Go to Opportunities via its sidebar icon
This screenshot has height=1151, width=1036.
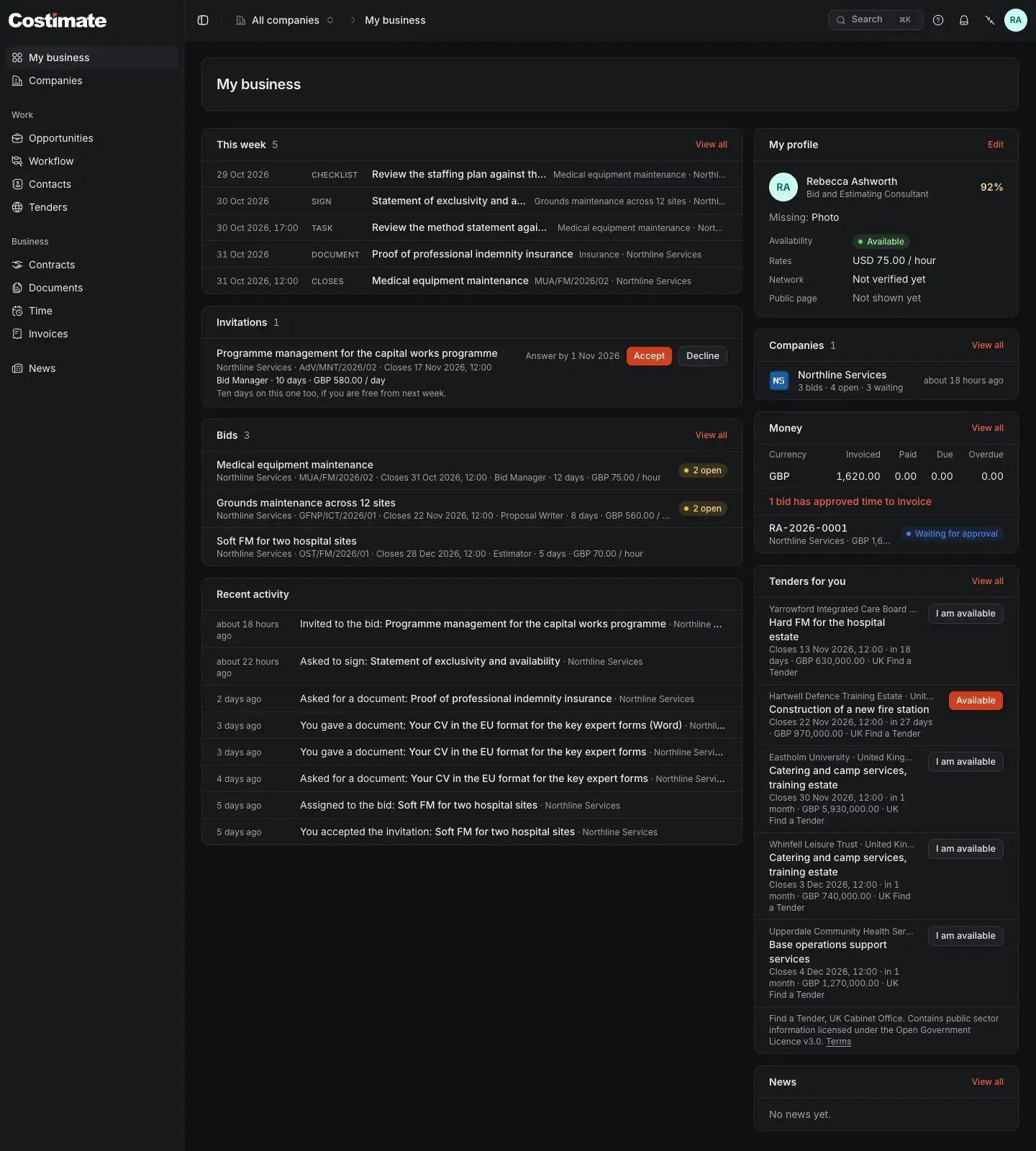tap(17, 138)
